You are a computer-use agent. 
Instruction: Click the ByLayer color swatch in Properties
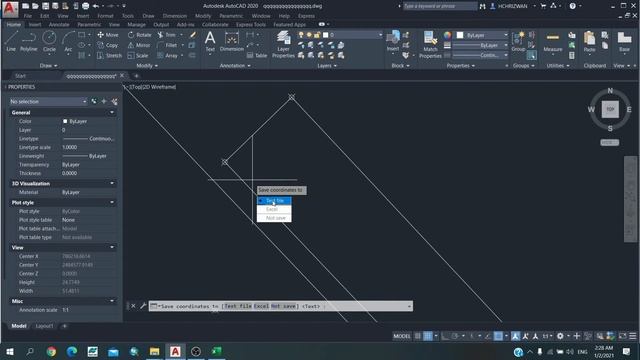coord(65,121)
